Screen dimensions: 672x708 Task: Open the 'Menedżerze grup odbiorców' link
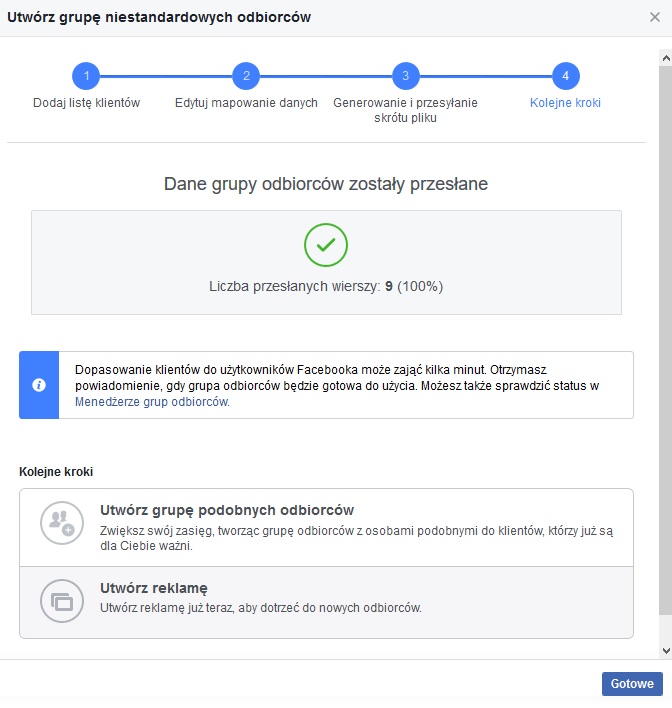pyautogui.click(x=152, y=402)
